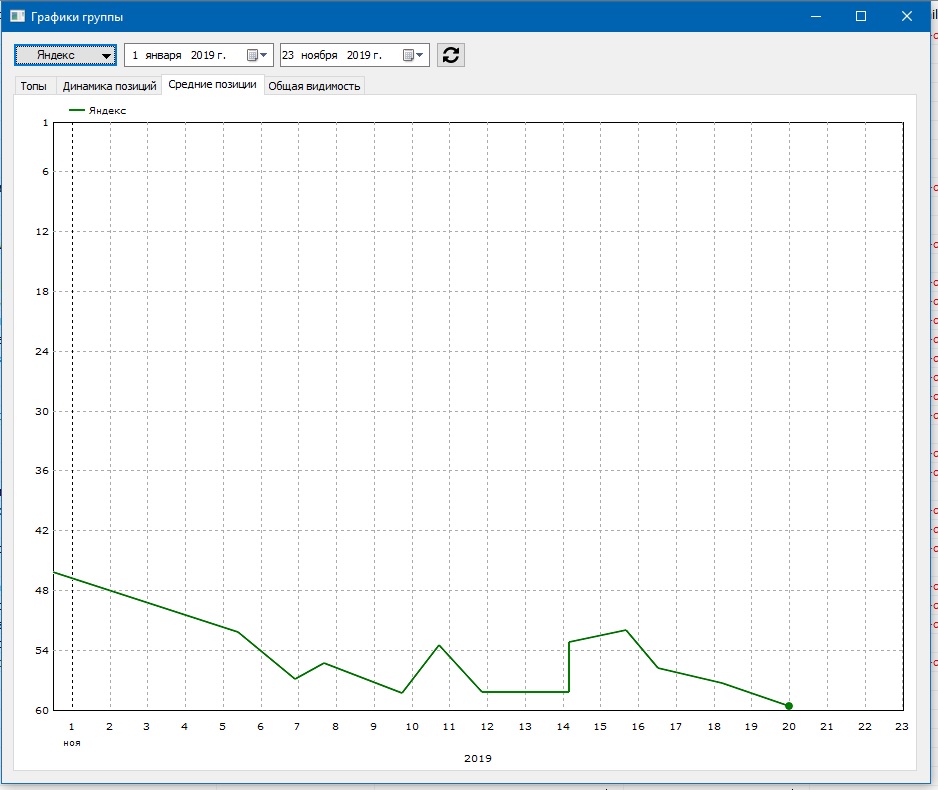Viewport: 938px width, 790px height.
Task: Click the month 'января' in the start date
Action: pos(162,55)
